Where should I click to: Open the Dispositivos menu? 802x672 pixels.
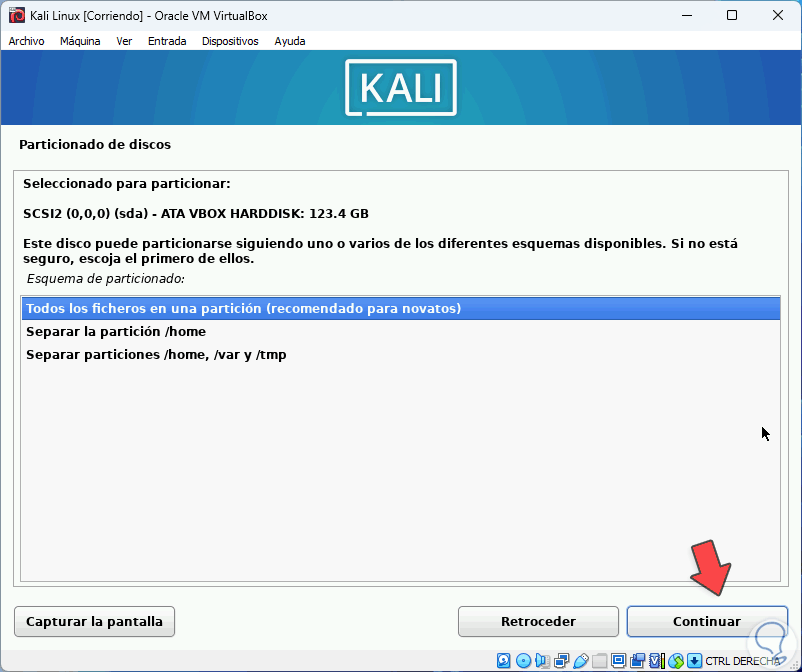click(230, 41)
